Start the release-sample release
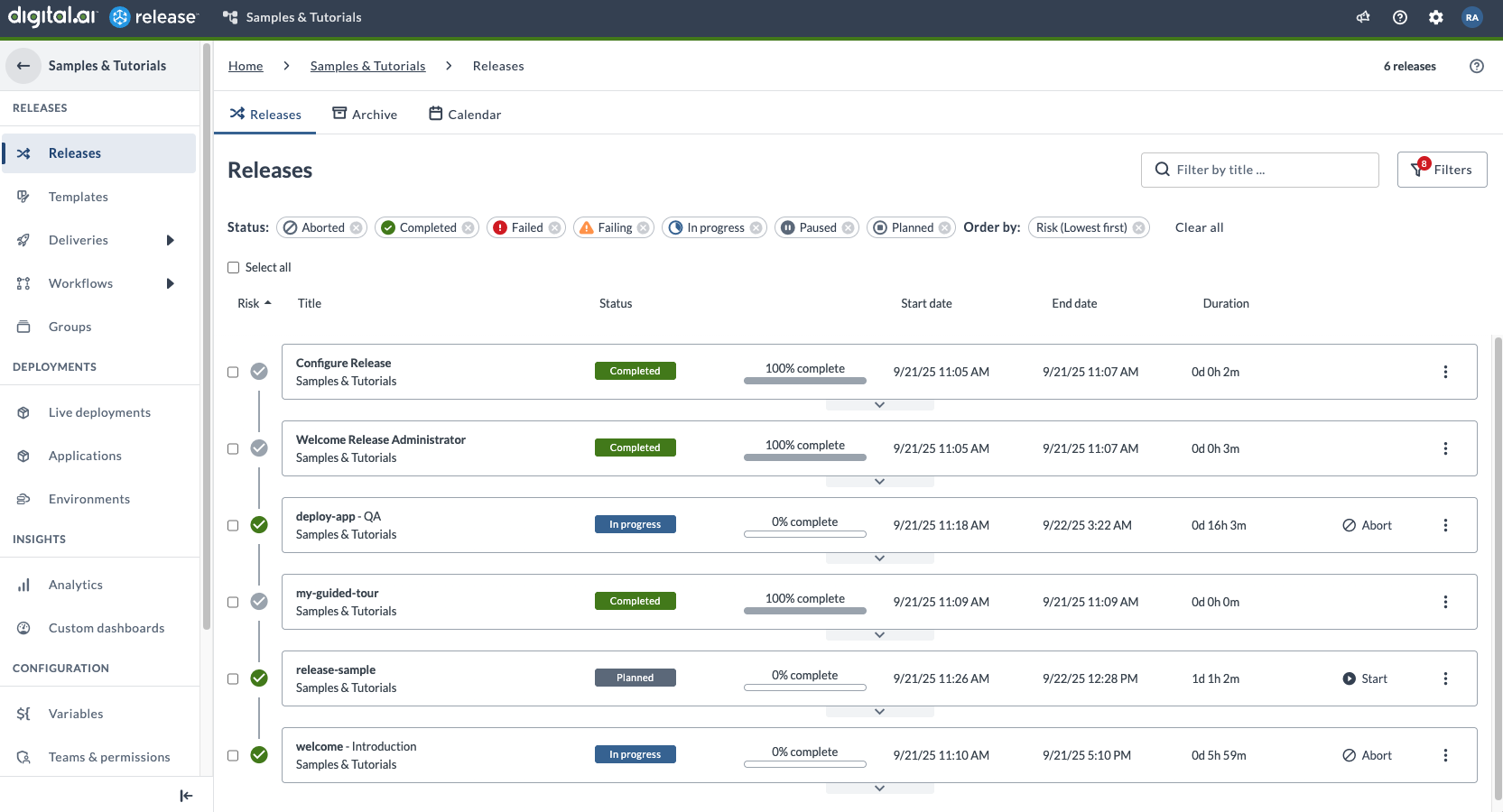Image resolution: width=1503 pixels, height=812 pixels. point(1365,678)
